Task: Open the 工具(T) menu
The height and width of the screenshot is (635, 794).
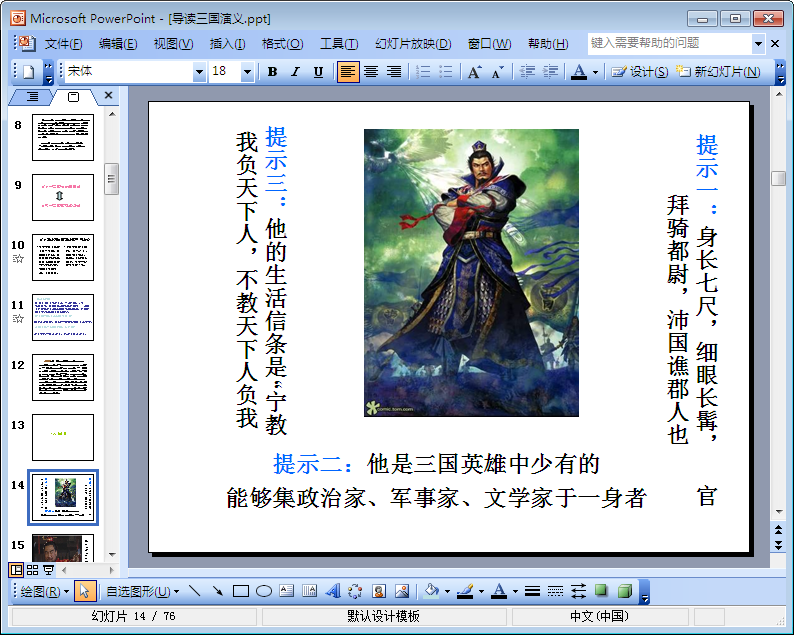Action: [339, 44]
